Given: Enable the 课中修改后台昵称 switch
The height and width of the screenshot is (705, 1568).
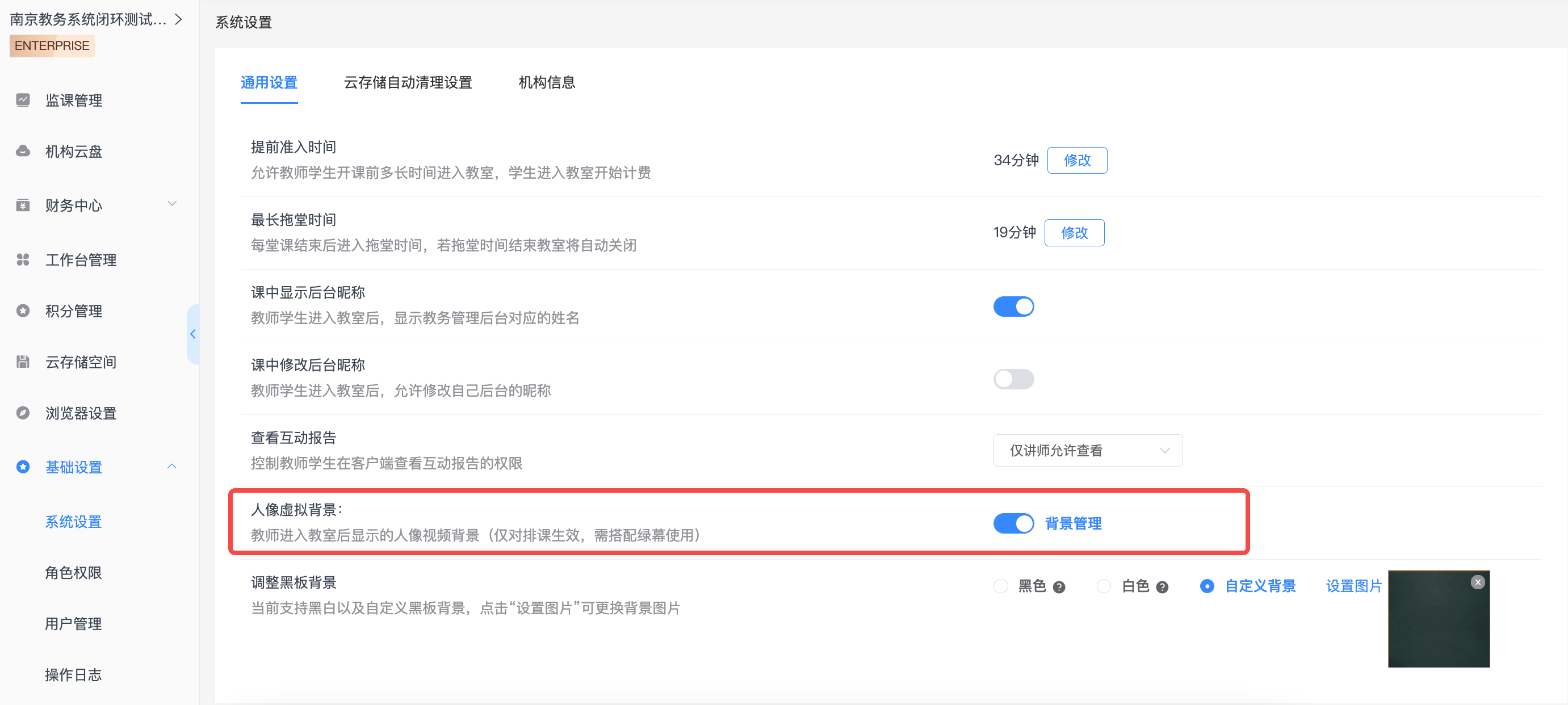Looking at the screenshot, I should [1013, 379].
